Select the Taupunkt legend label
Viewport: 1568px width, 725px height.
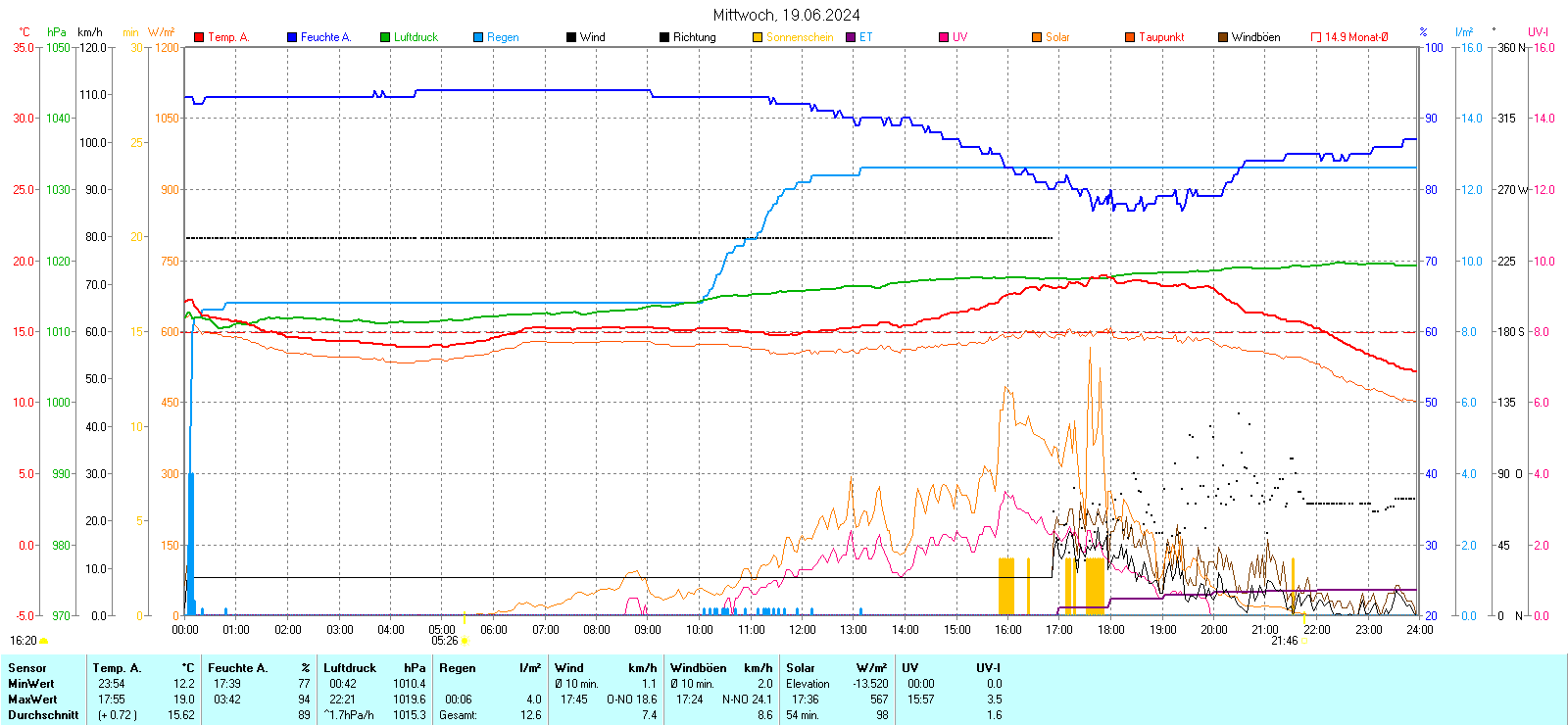(1161, 37)
